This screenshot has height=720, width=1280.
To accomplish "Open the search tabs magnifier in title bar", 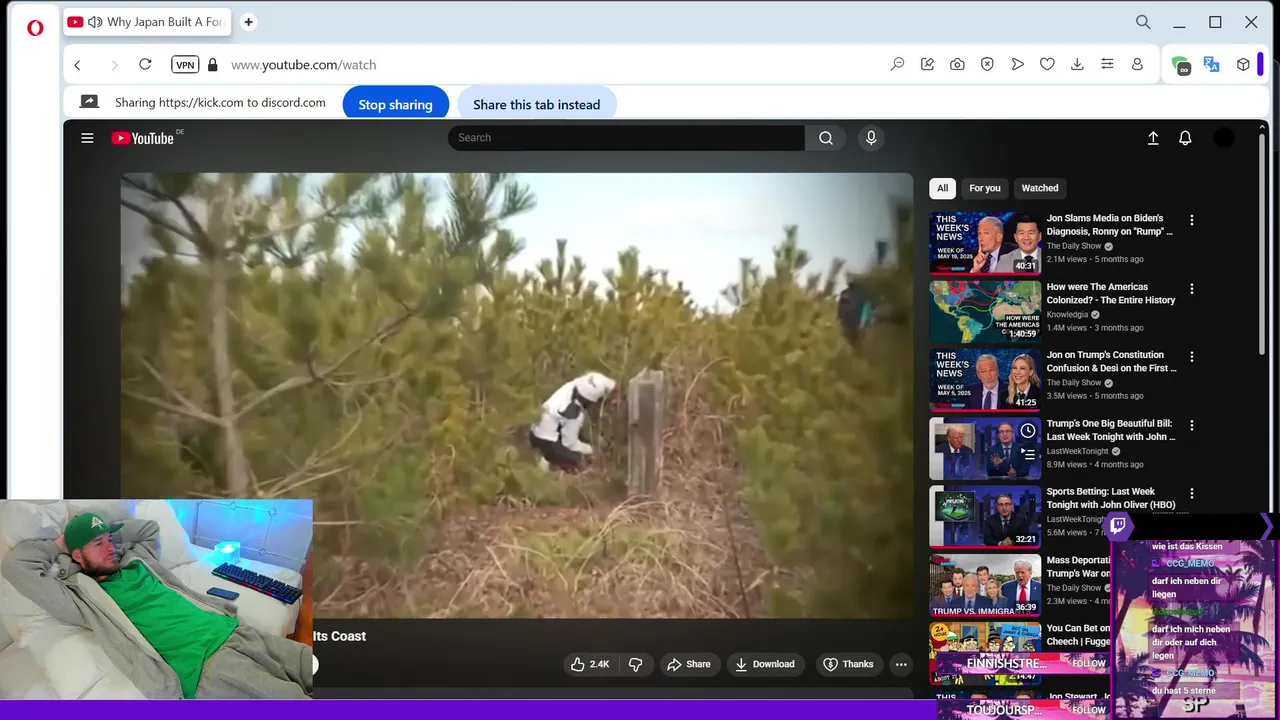I will [1143, 22].
